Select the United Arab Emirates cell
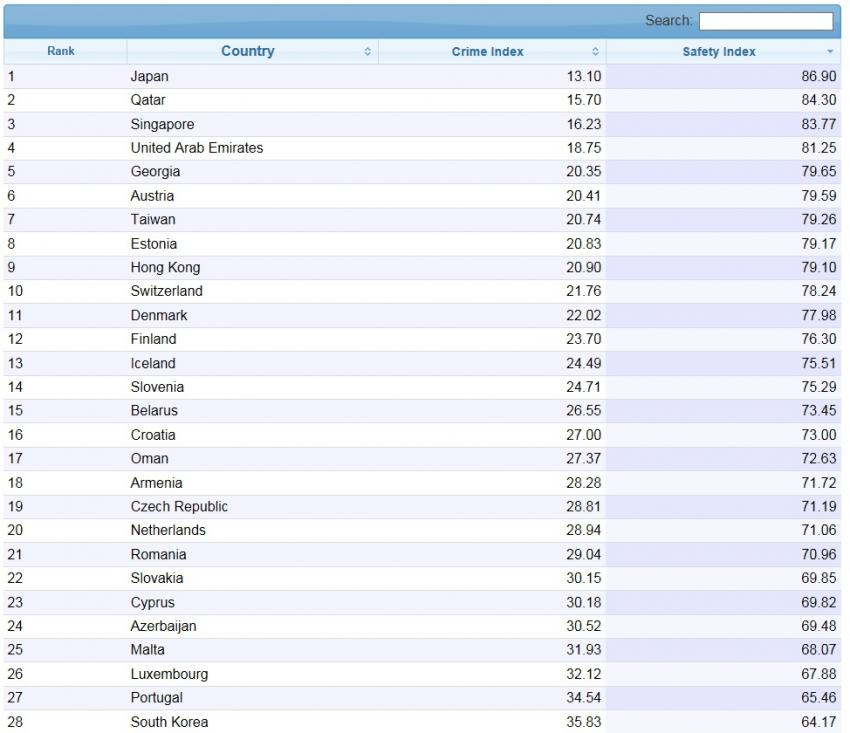 tap(253, 148)
